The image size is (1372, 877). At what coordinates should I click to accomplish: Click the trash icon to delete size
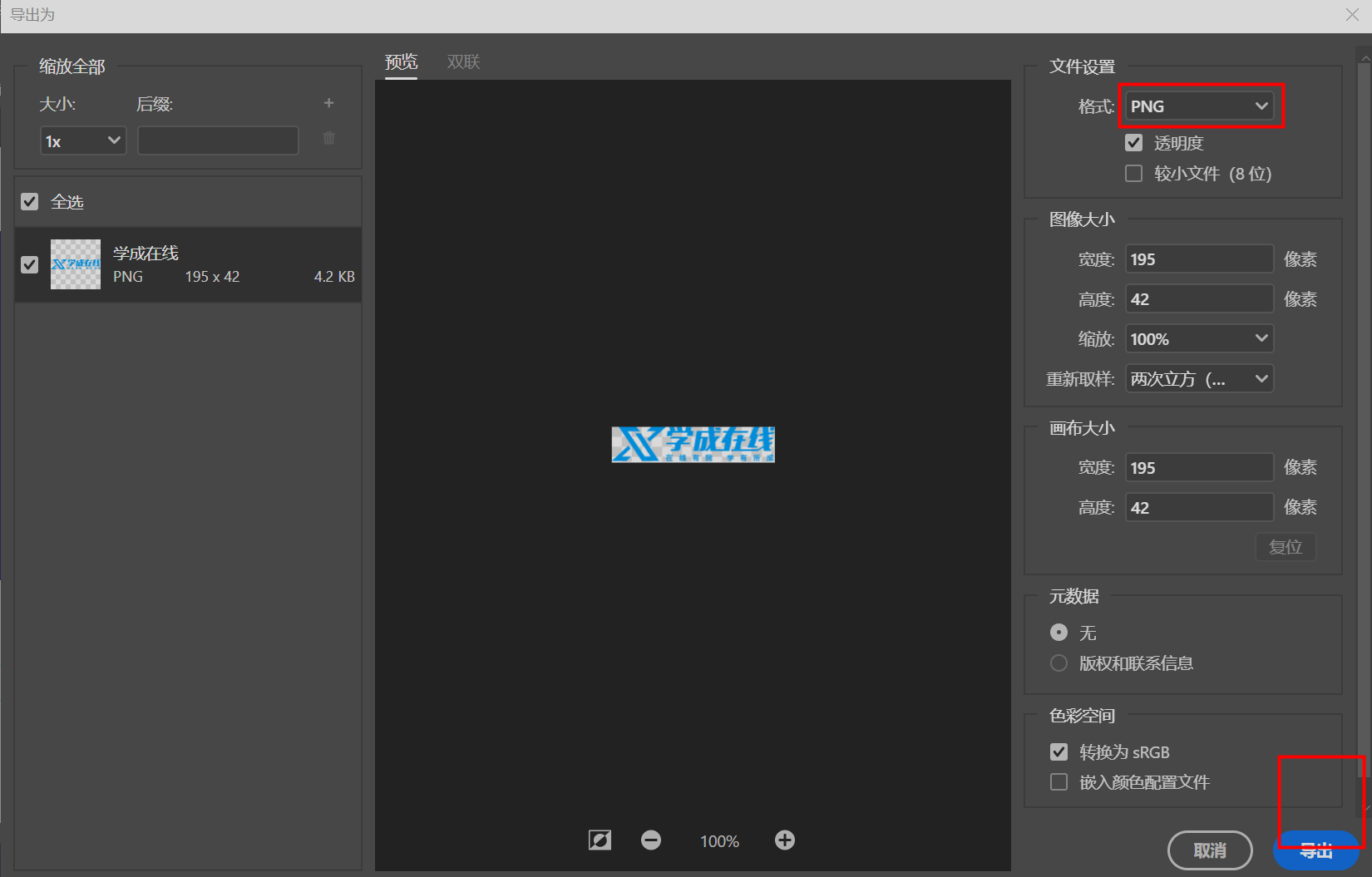tap(328, 138)
